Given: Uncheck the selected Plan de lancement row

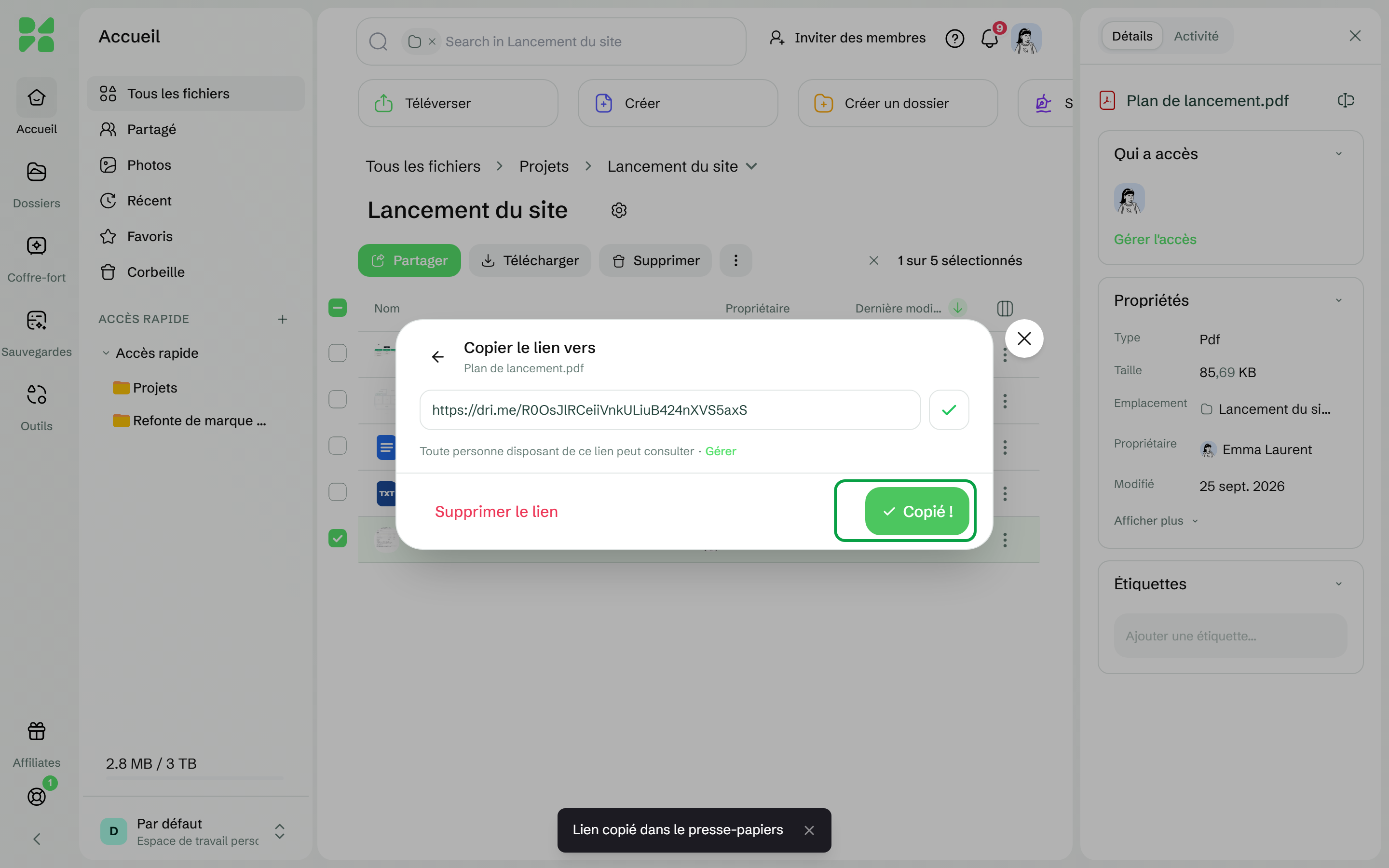Looking at the screenshot, I should (x=338, y=539).
